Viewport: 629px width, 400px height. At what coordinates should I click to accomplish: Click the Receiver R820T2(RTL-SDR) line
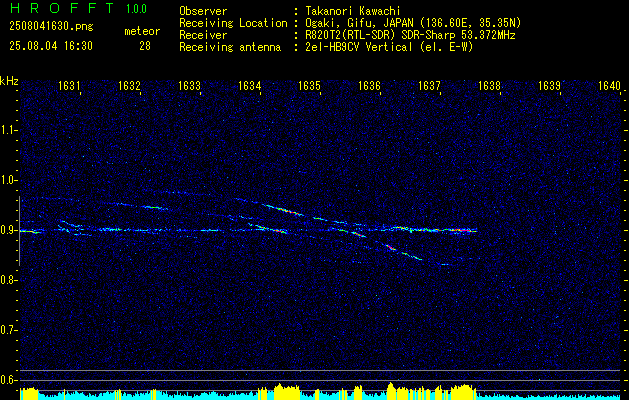coord(347,35)
